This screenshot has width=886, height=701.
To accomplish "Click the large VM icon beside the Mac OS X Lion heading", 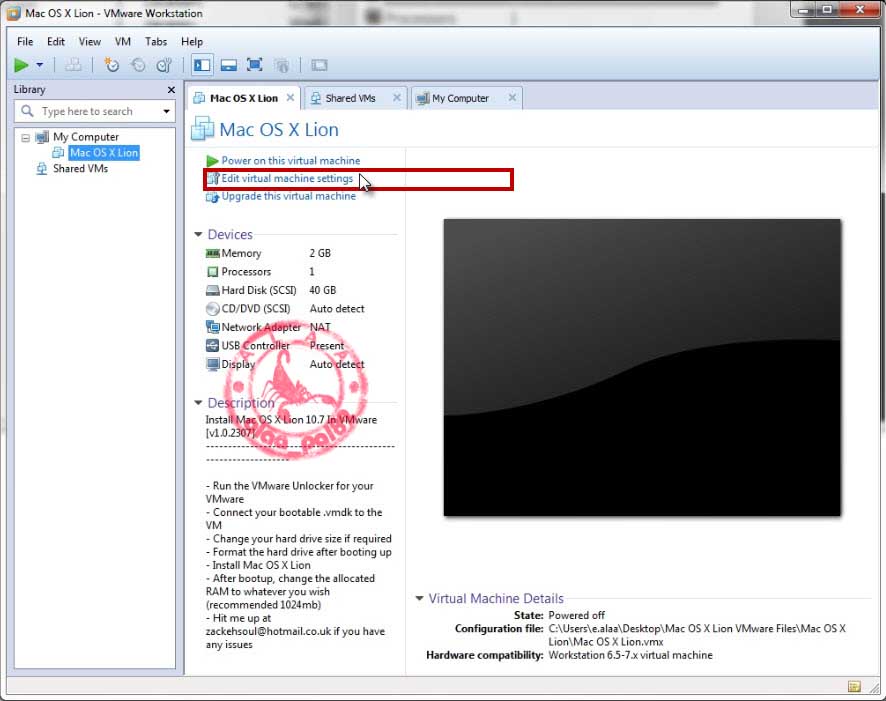I will 202,129.
